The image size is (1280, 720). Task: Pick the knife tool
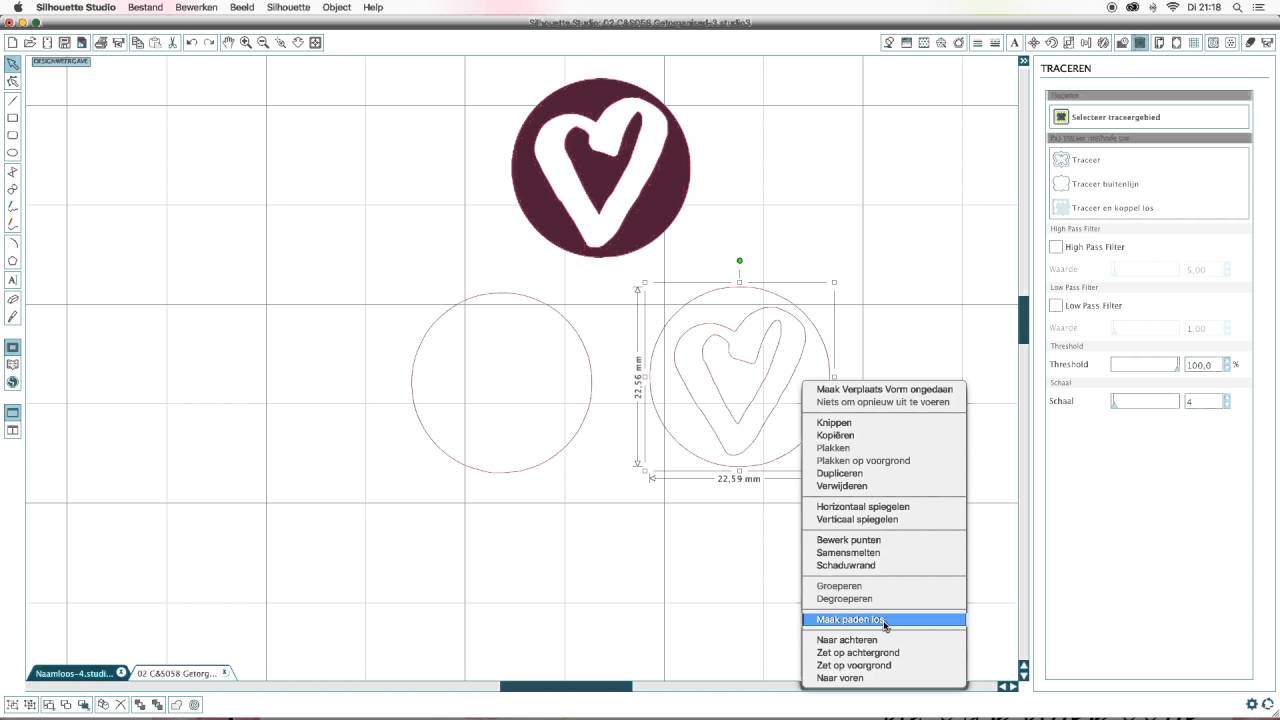(13, 317)
